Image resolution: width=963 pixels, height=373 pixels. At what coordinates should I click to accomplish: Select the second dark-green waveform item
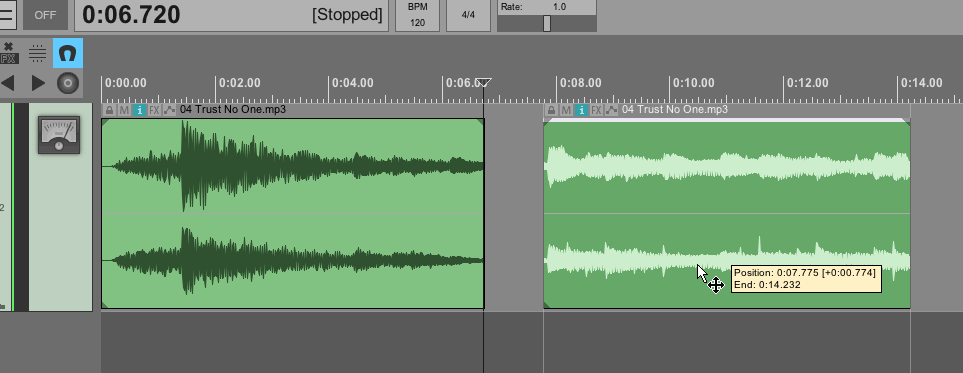click(x=727, y=213)
